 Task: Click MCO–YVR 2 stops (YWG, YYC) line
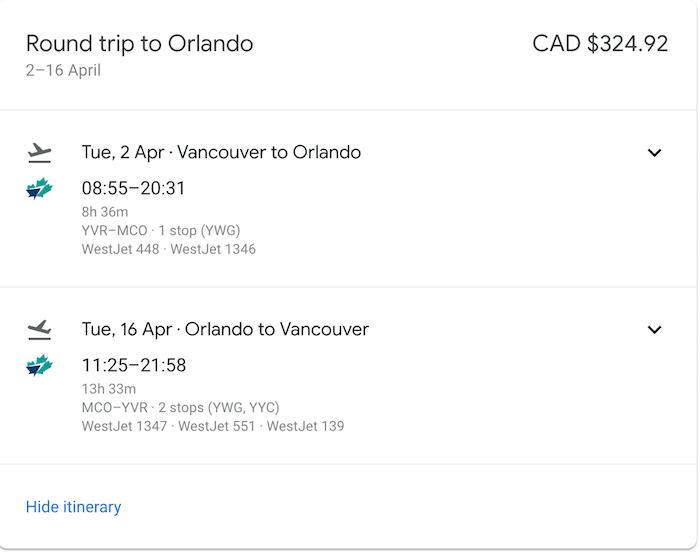coord(180,408)
